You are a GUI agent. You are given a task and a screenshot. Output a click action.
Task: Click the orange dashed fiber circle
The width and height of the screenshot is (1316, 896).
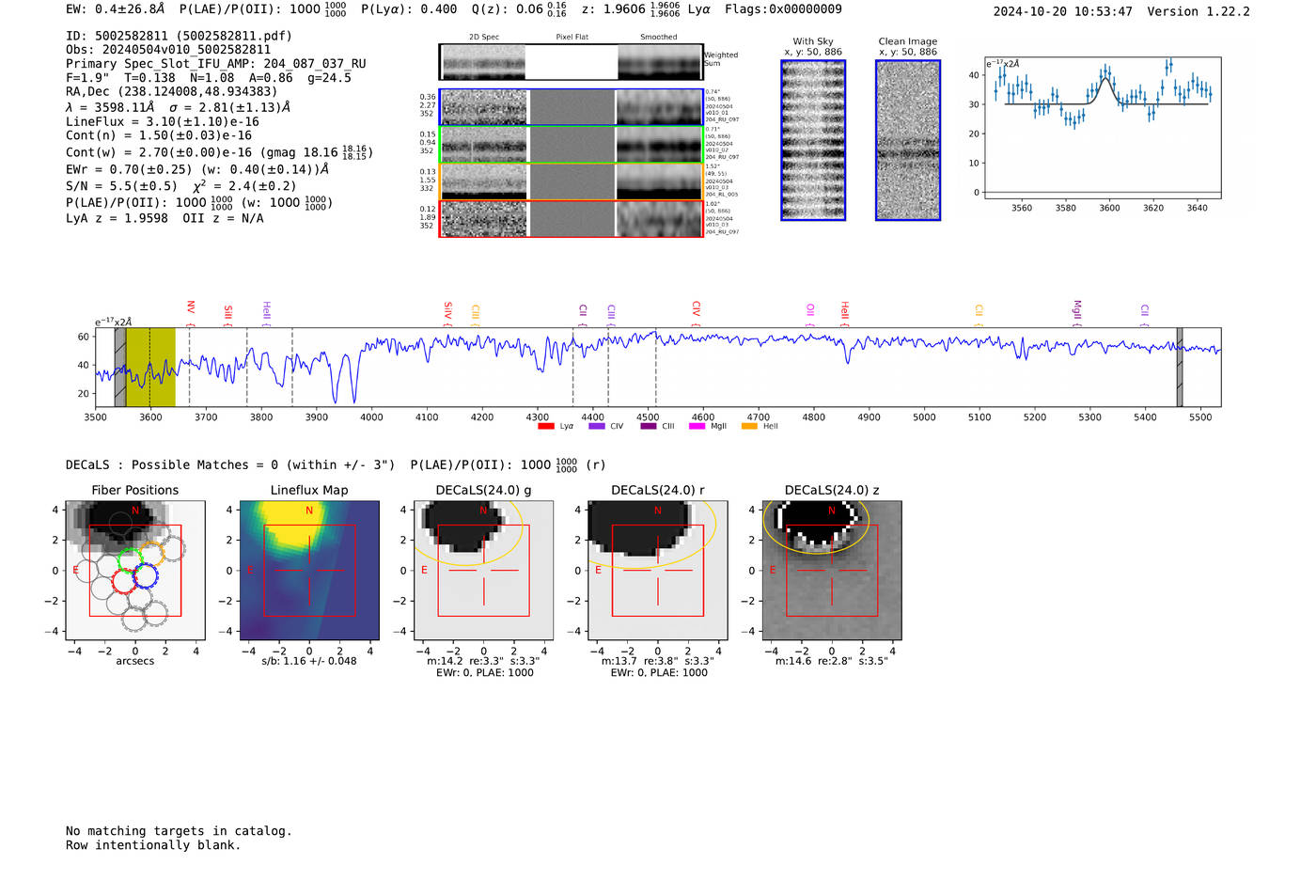click(152, 552)
